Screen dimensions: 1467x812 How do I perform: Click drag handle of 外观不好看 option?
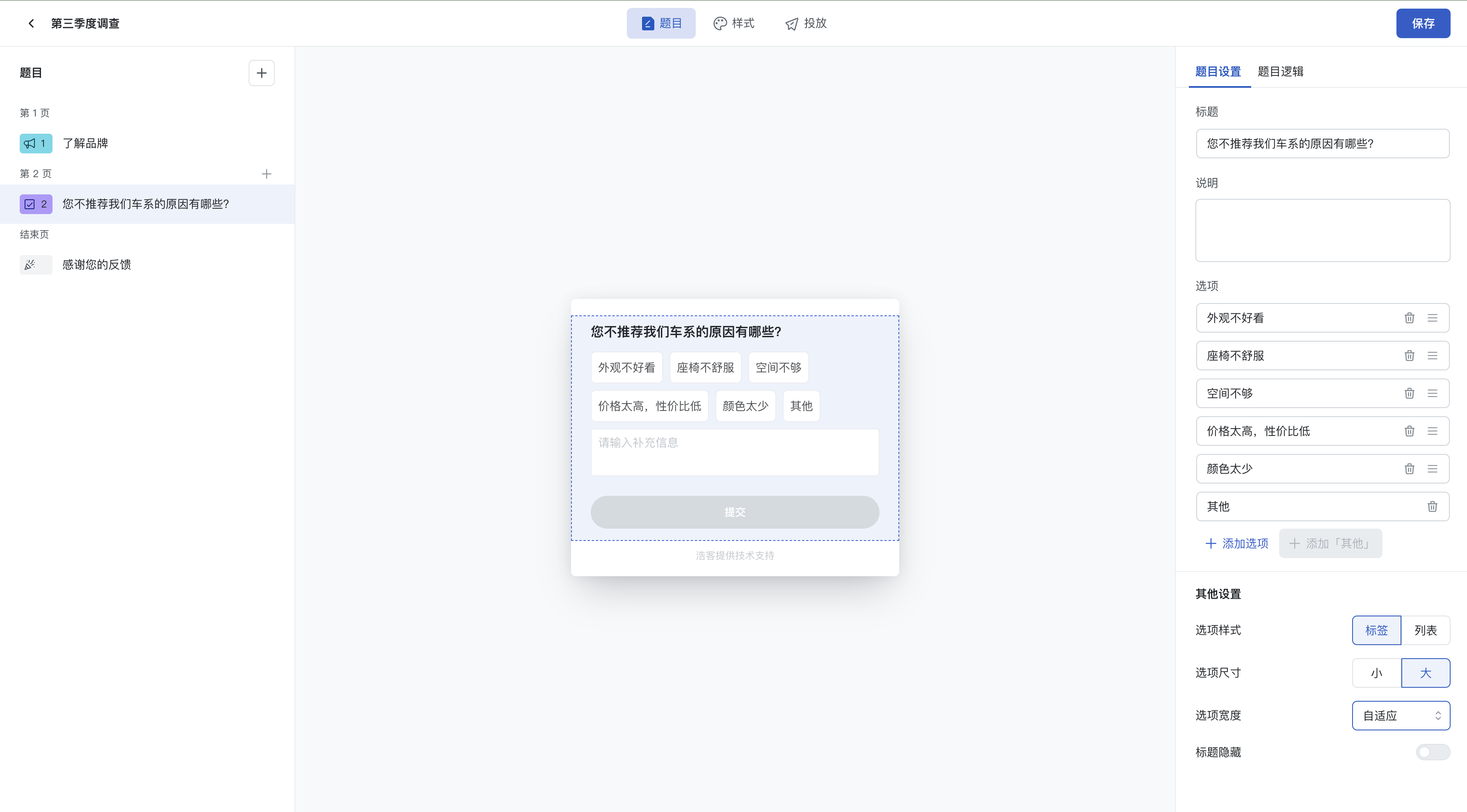click(1432, 318)
